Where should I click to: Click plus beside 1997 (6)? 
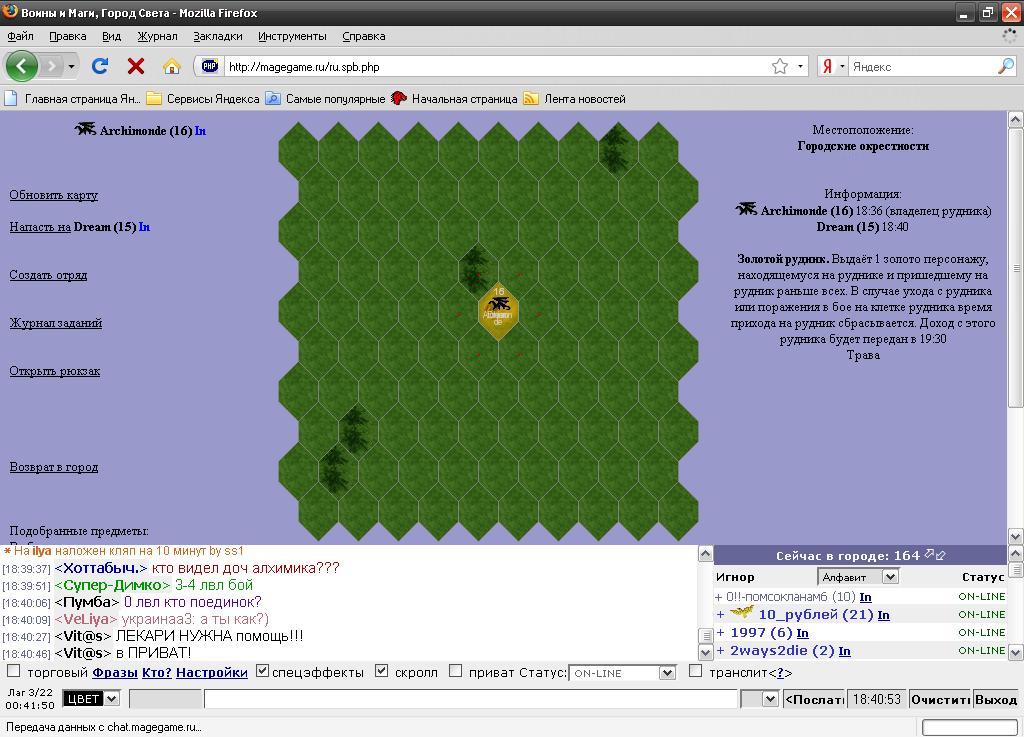720,633
